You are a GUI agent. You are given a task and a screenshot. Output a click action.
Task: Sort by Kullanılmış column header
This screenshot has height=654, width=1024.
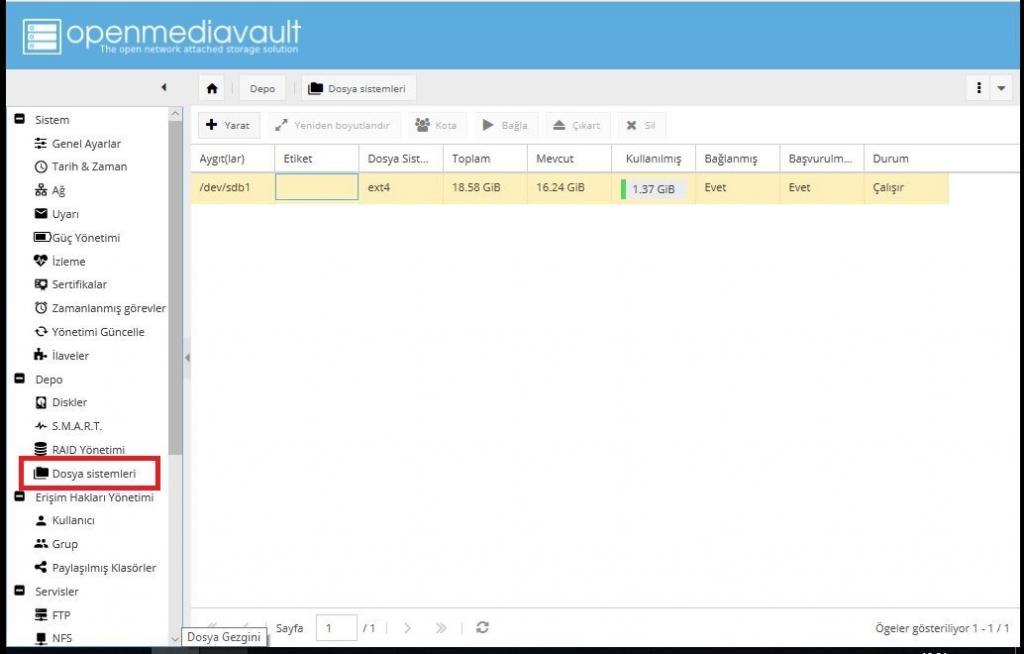(x=654, y=159)
